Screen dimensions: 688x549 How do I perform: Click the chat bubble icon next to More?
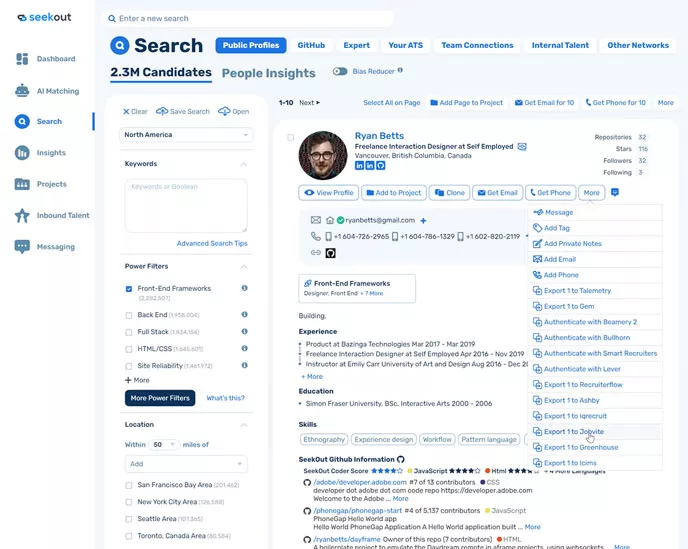coord(615,192)
